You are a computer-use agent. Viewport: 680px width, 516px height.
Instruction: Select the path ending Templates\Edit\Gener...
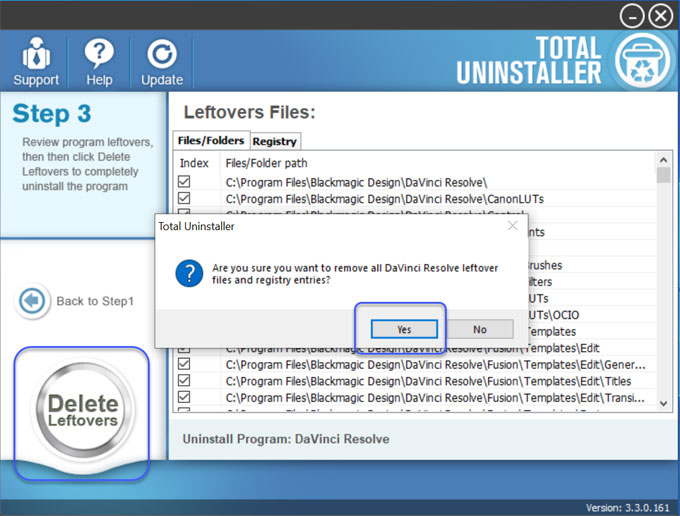click(435, 365)
